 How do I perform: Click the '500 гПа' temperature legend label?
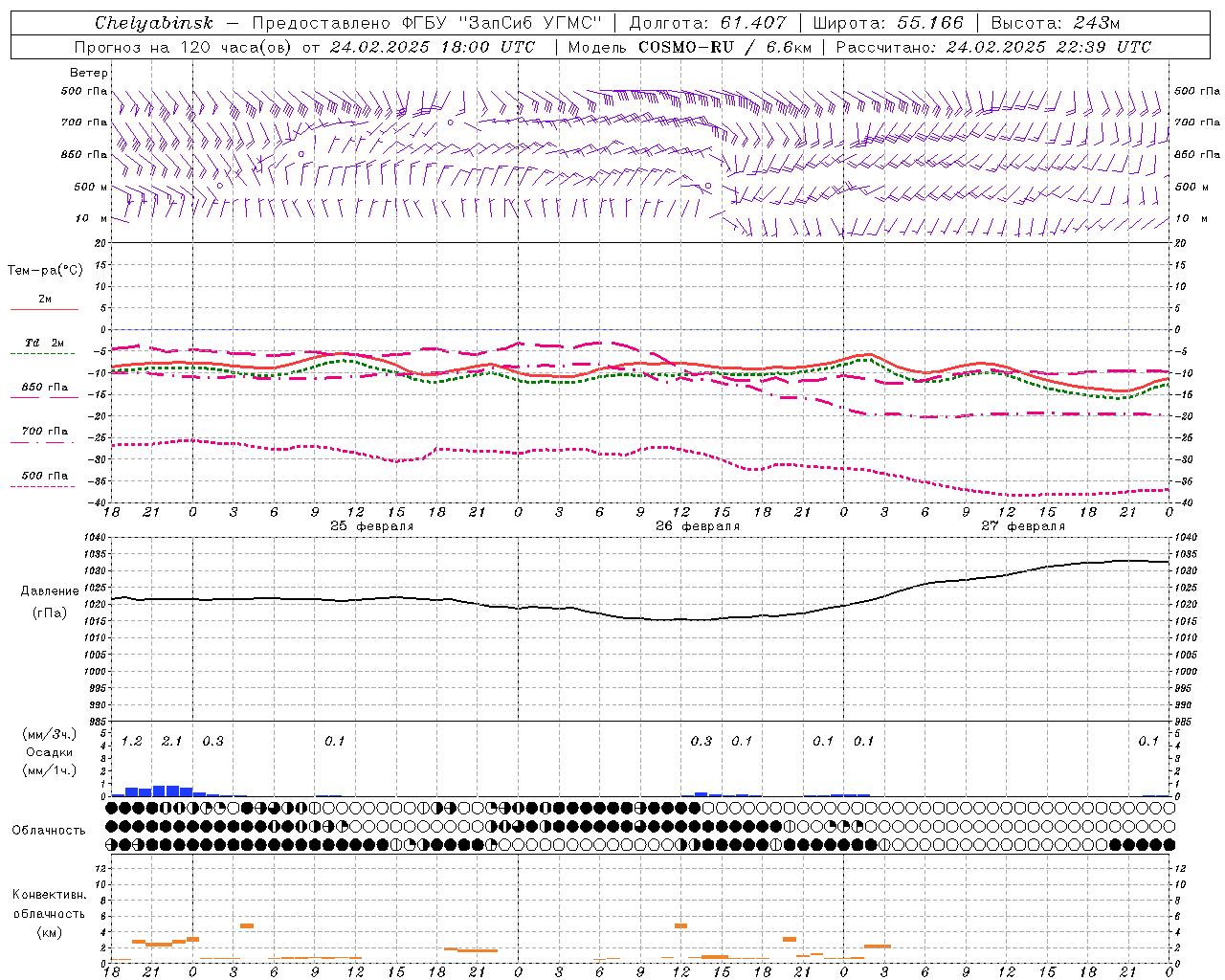[45, 476]
